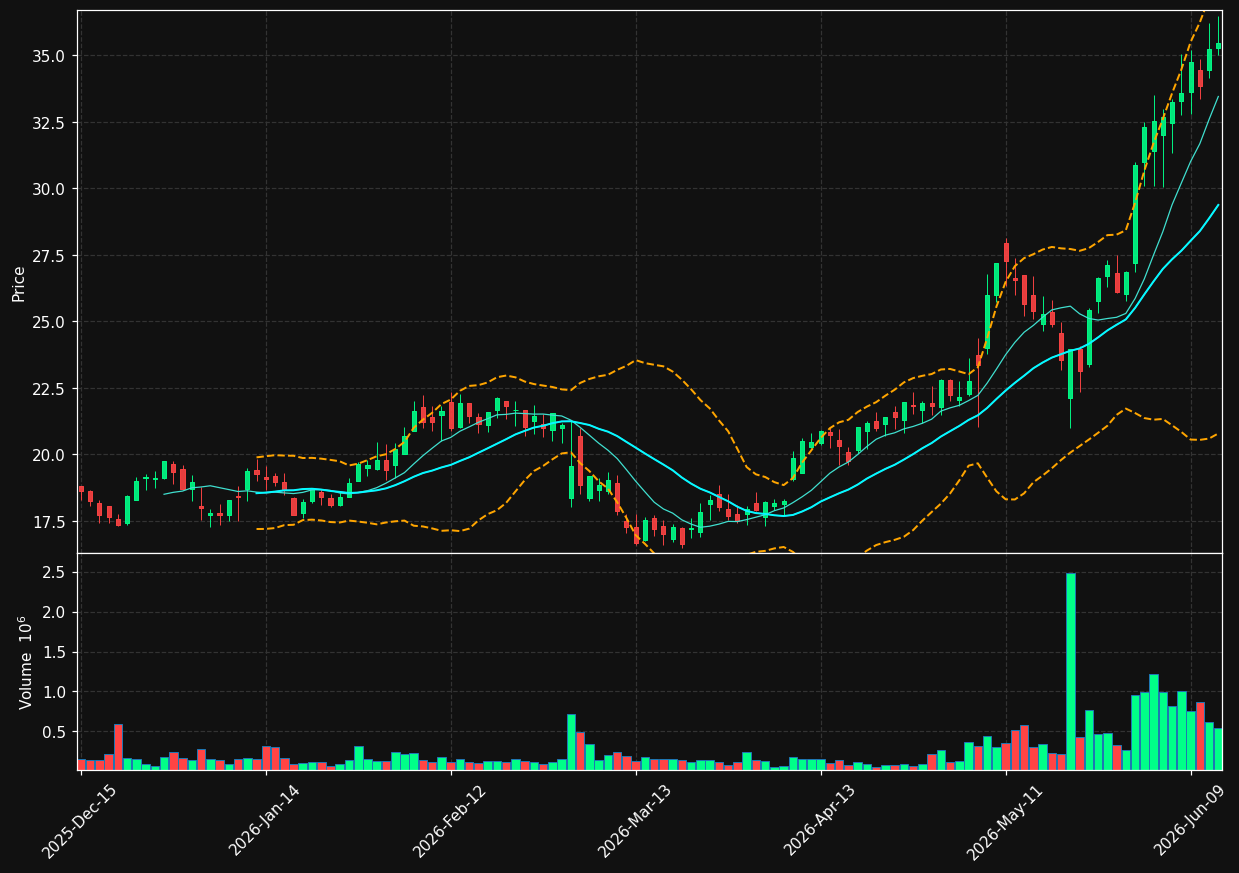Click the 22.5 price axis tick
The height and width of the screenshot is (873, 1239).
click(50, 389)
